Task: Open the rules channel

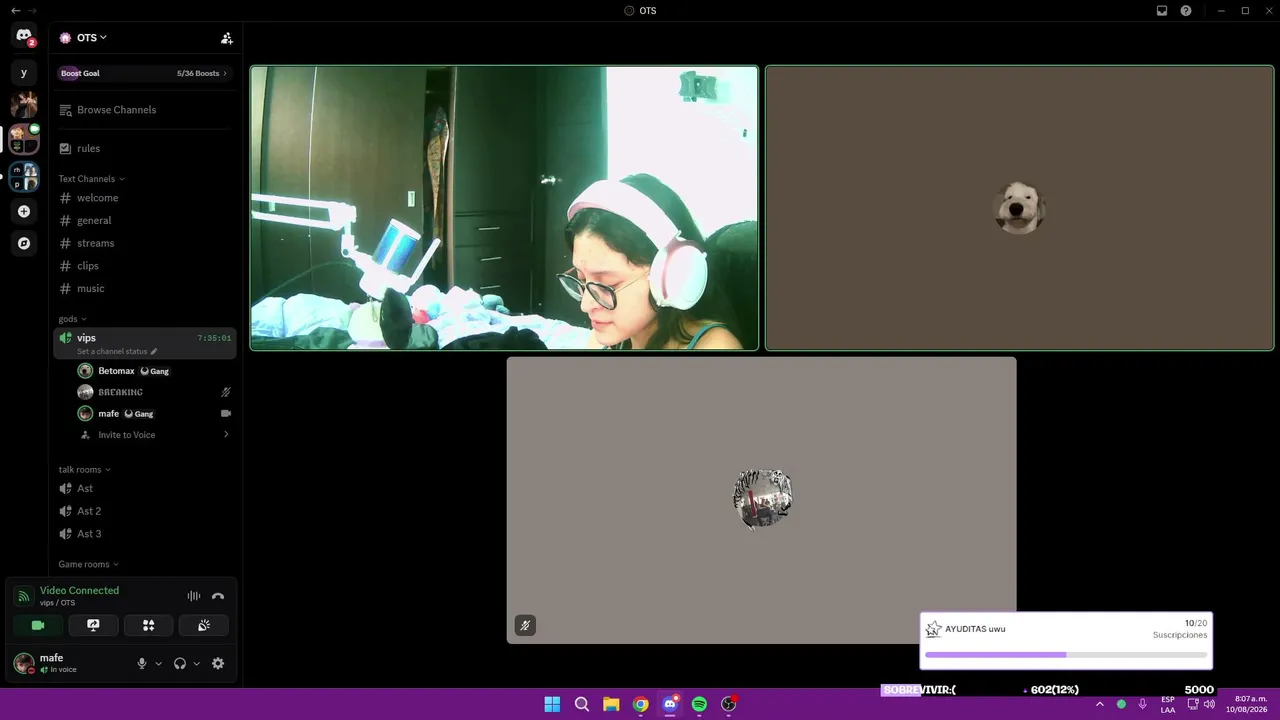Action: (x=145, y=148)
